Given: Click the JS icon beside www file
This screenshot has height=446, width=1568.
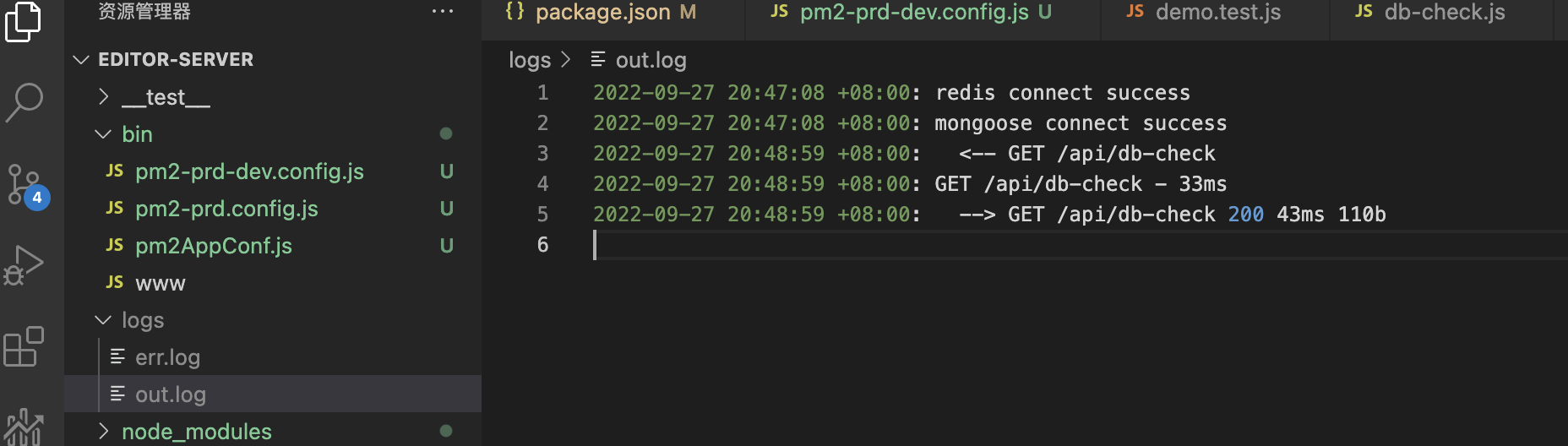Looking at the screenshot, I should pyautogui.click(x=114, y=282).
